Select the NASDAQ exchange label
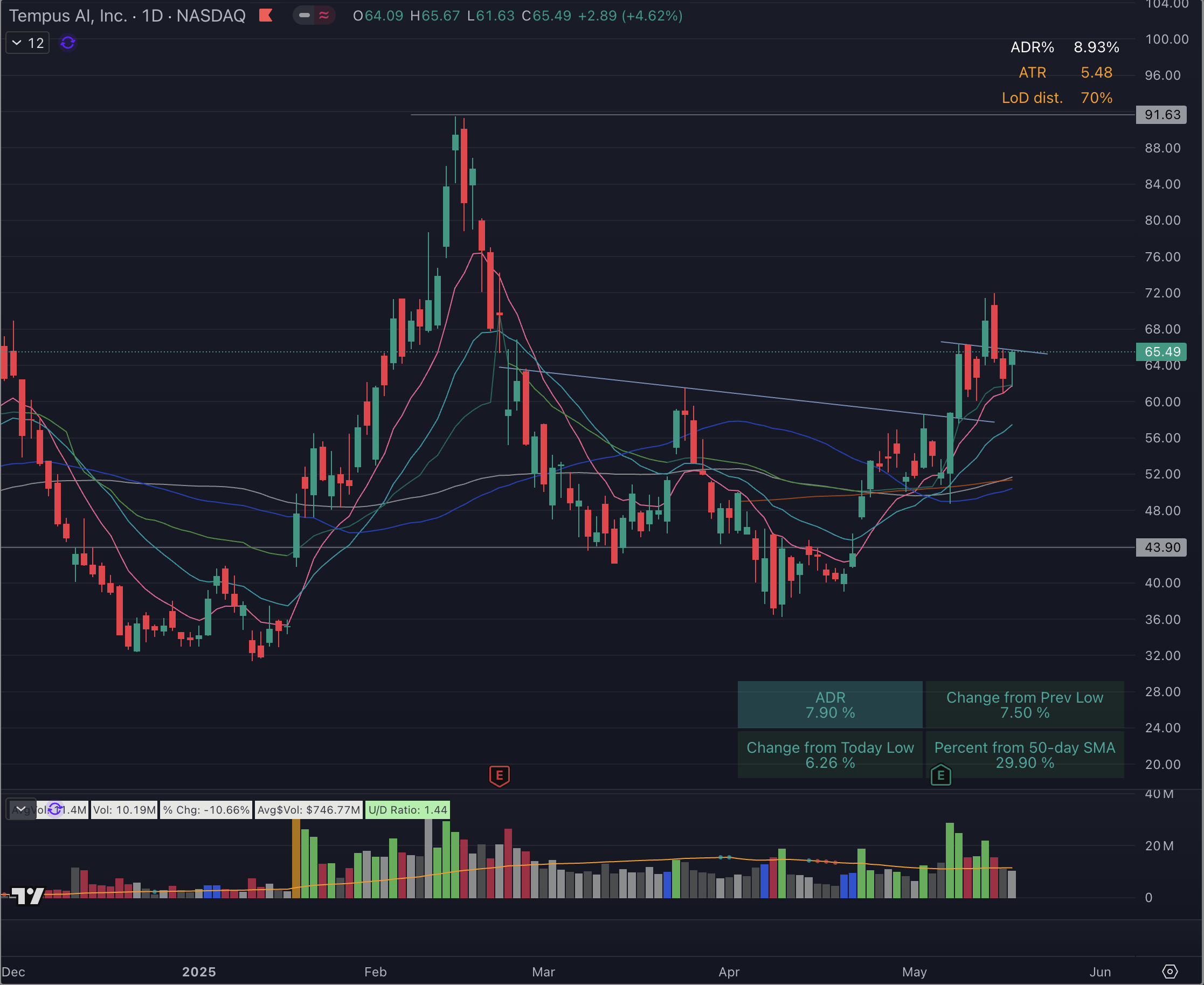 pos(211,16)
